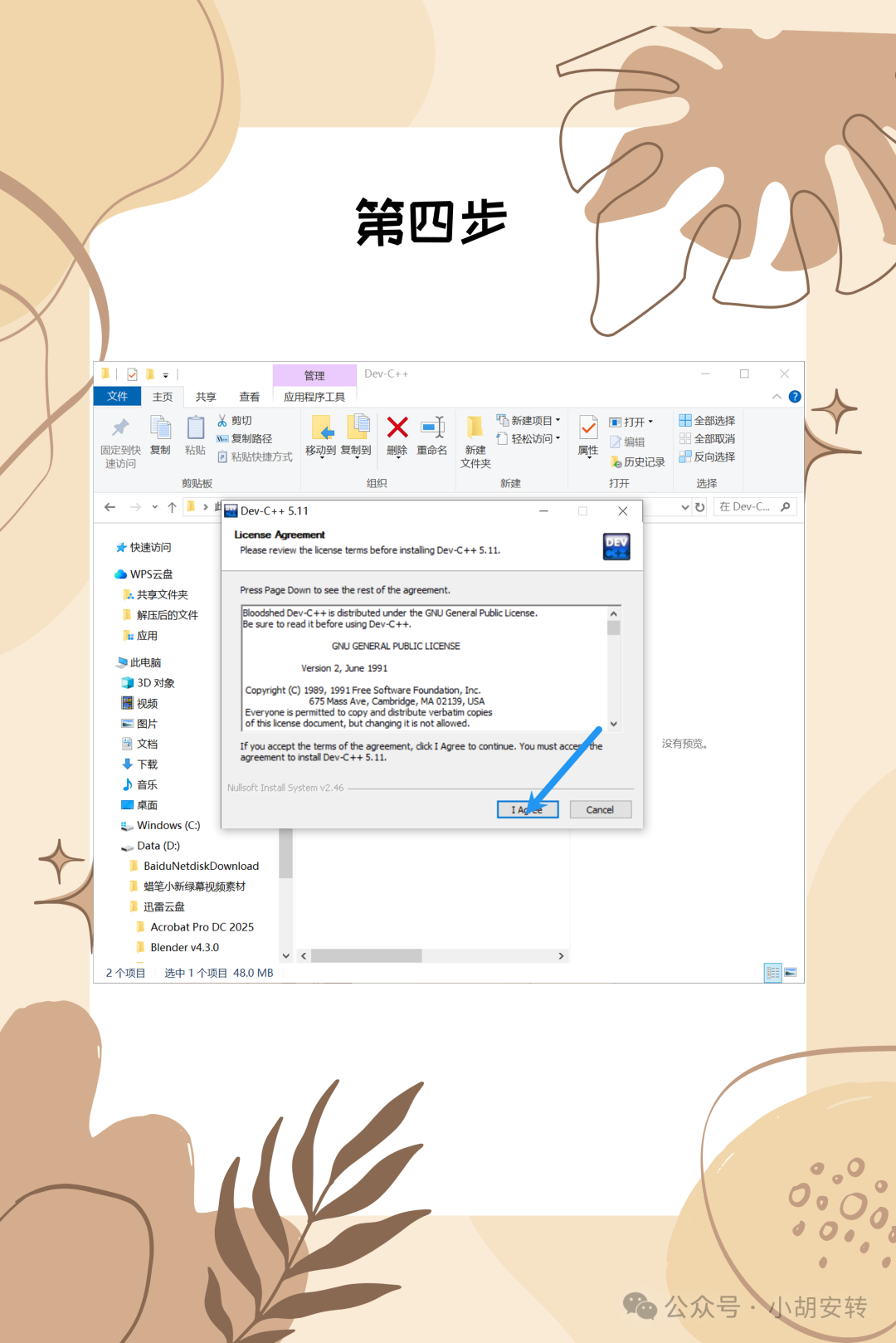Click Invert selection (反向选择) in the ribbon
The height and width of the screenshot is (1343, 896).
coord(707,457)
